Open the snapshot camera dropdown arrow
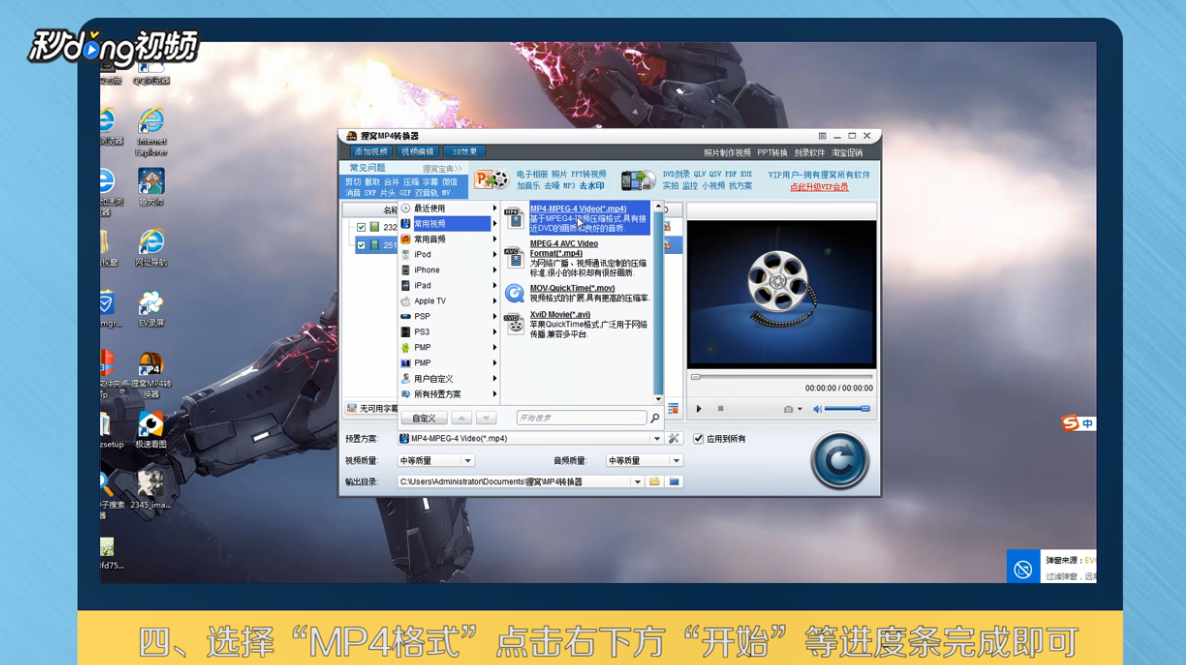 point(799,409)
